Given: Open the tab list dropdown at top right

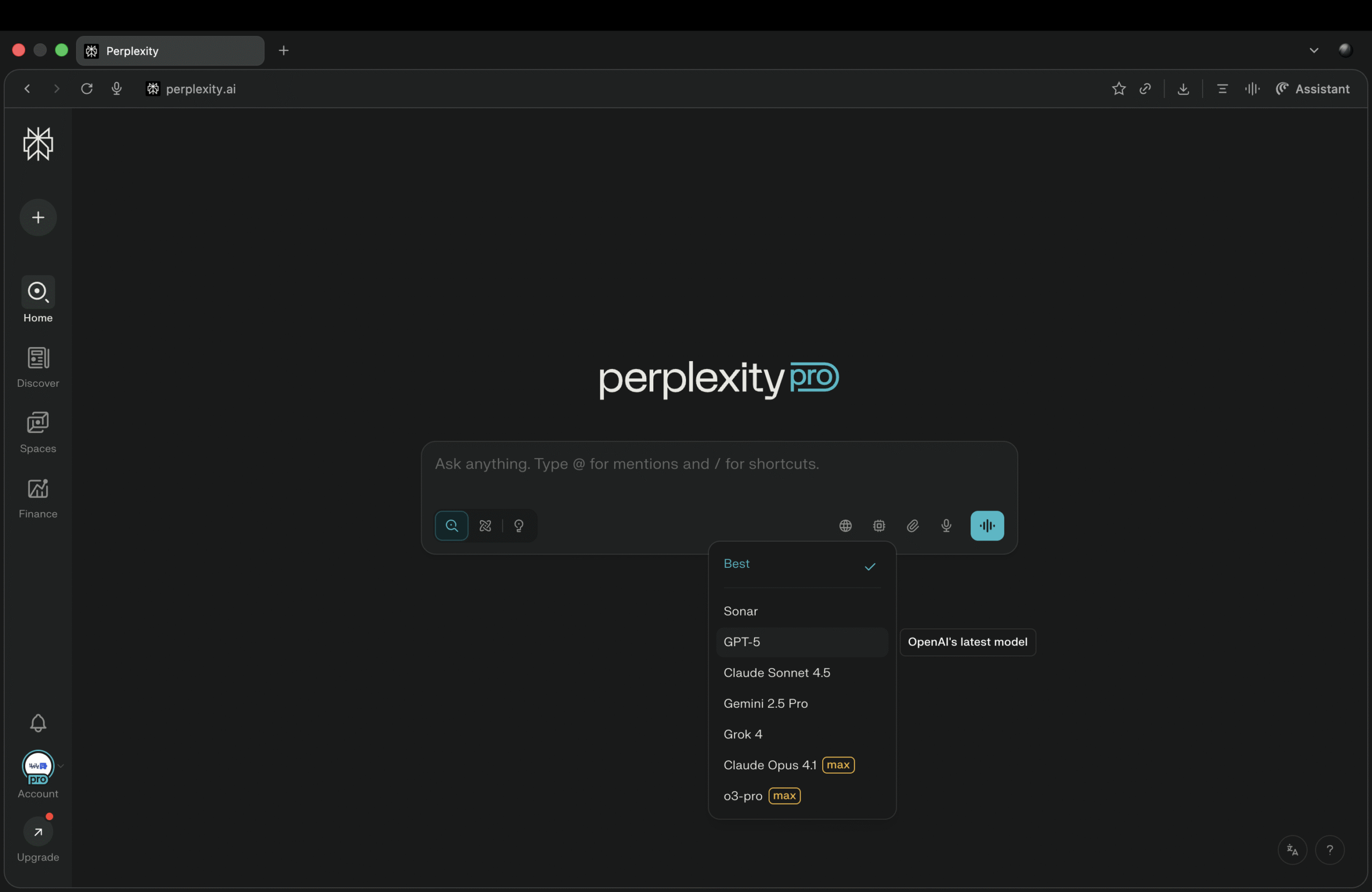Looking at the screenshot, I should coord(1314,50).
